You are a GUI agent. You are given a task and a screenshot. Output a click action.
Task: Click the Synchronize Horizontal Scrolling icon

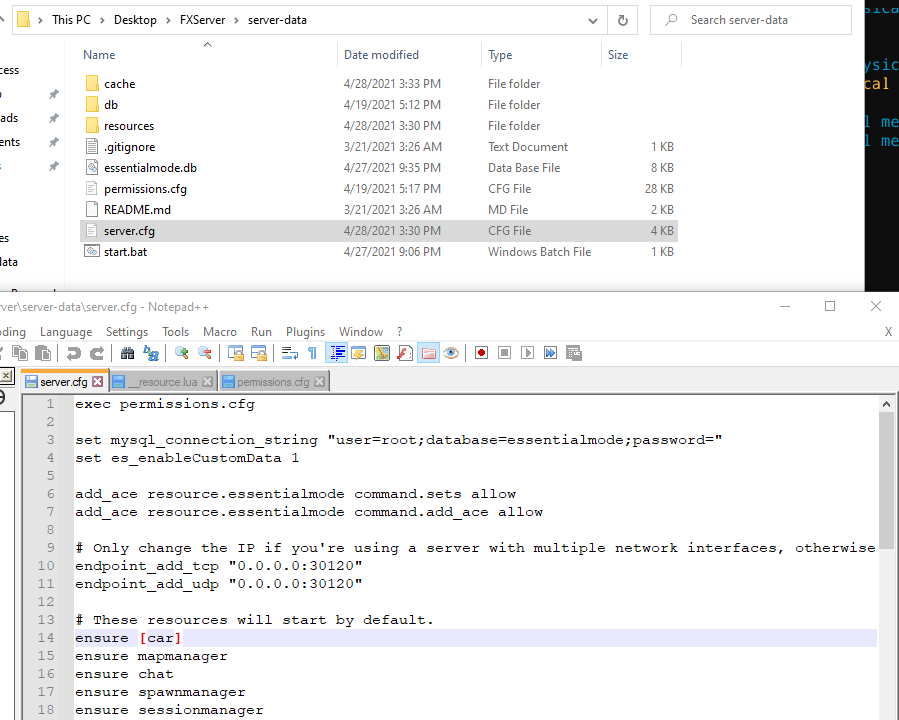[259, 353]
